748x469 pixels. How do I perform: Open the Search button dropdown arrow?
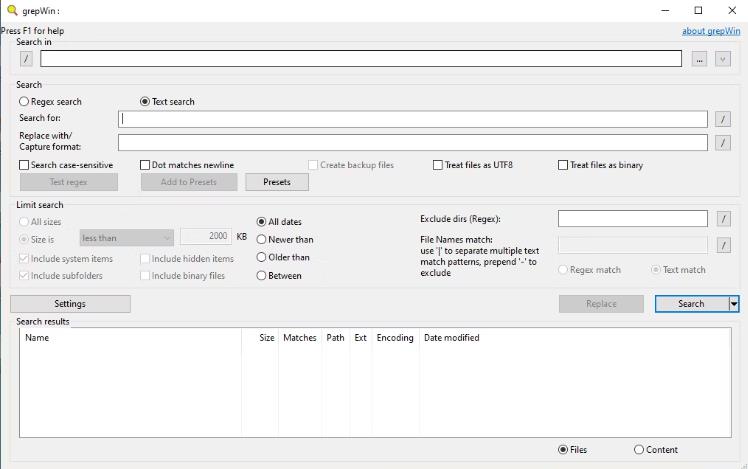click(734, 304)
